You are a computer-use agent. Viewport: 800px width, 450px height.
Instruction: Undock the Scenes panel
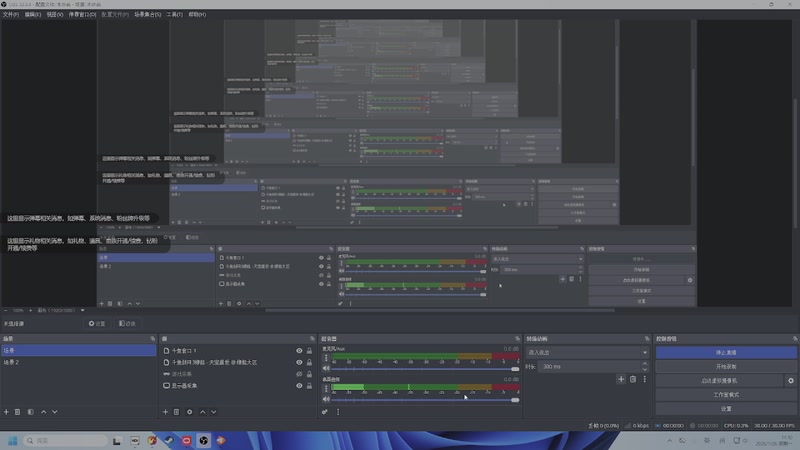(153, 339)
